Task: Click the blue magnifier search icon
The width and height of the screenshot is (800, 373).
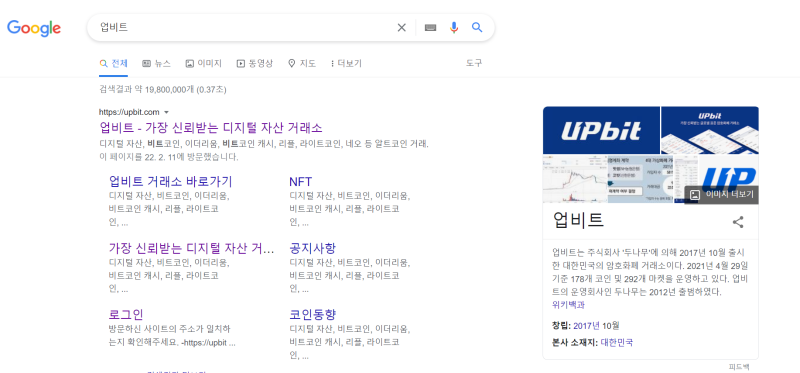Action: 477,28
